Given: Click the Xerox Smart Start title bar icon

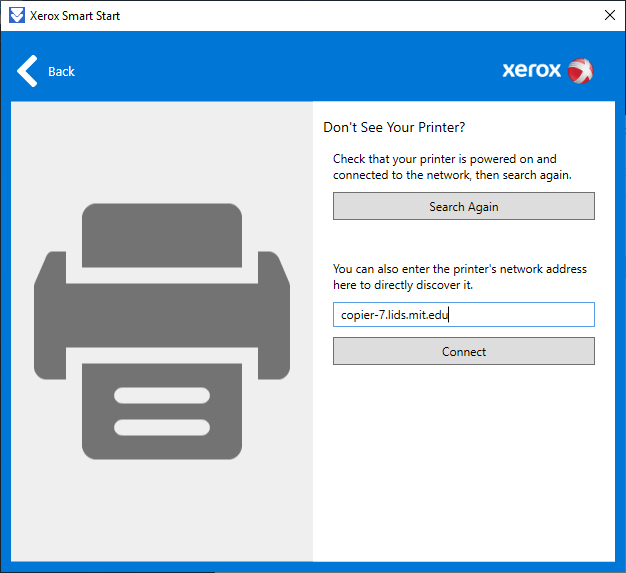Looking at the screenshot, I should pos(17,16).
